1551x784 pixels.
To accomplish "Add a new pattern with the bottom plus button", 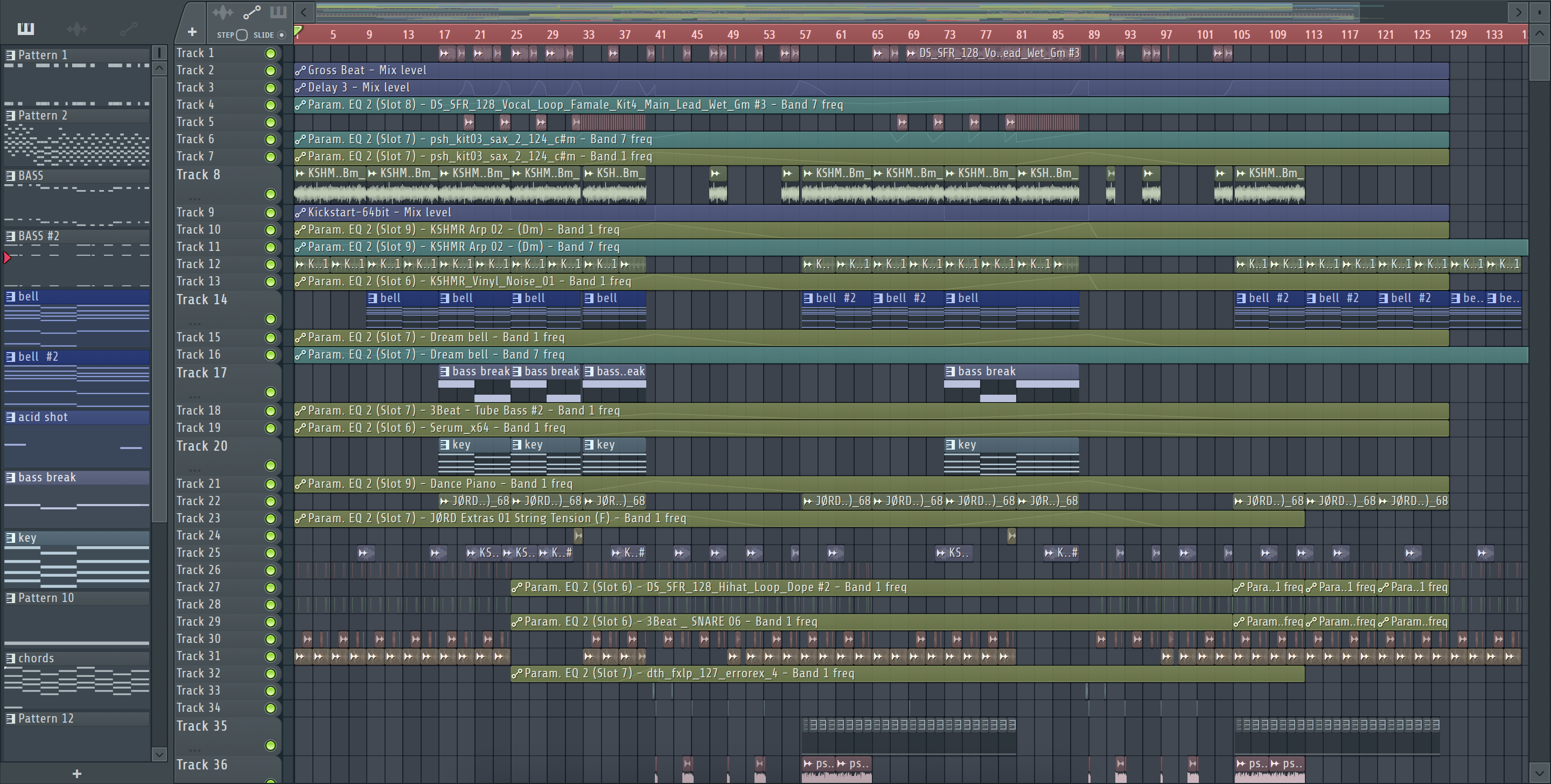I will tap(76, 774).
